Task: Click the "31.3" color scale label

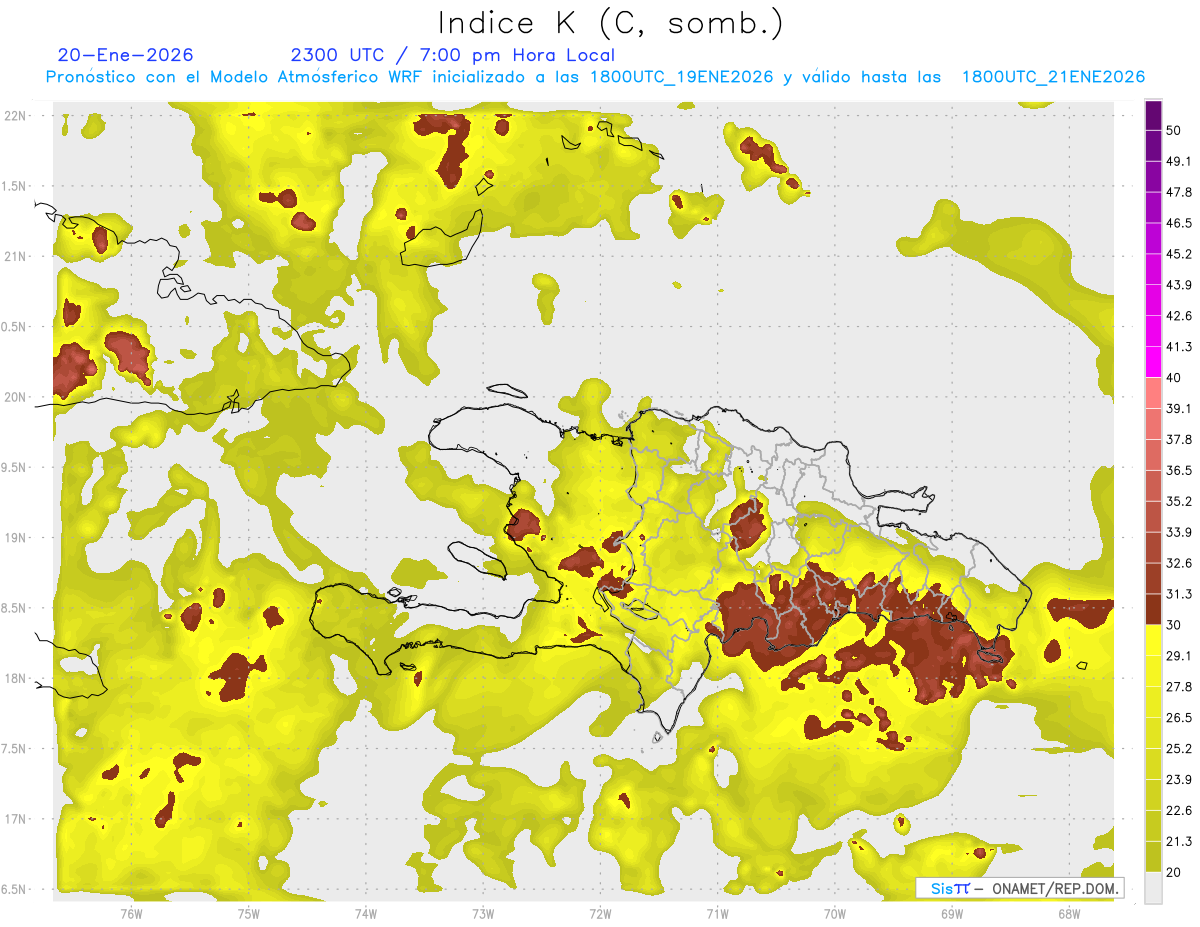Action: (1178, 594)
